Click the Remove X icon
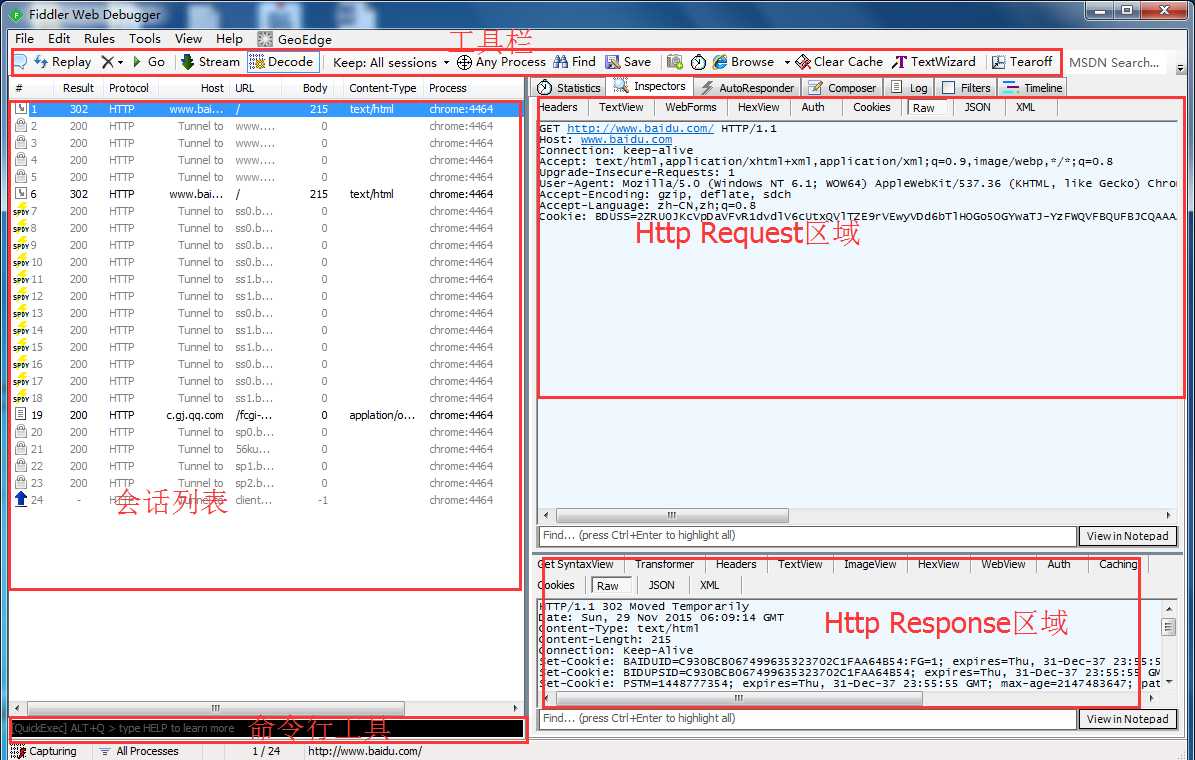Screen dimensions: 1195x760 [x=108, y=62]
